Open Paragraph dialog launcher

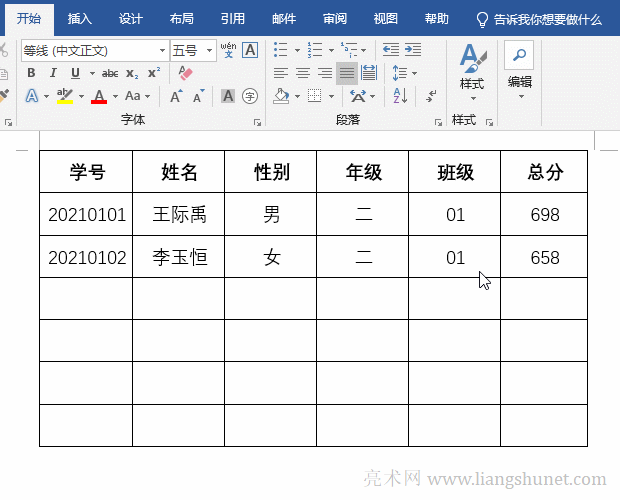(x=438, y=123)
